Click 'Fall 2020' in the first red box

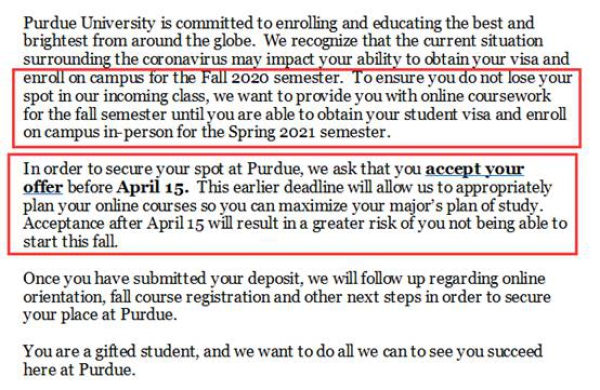pyautogui.click(x=235, y=78)
